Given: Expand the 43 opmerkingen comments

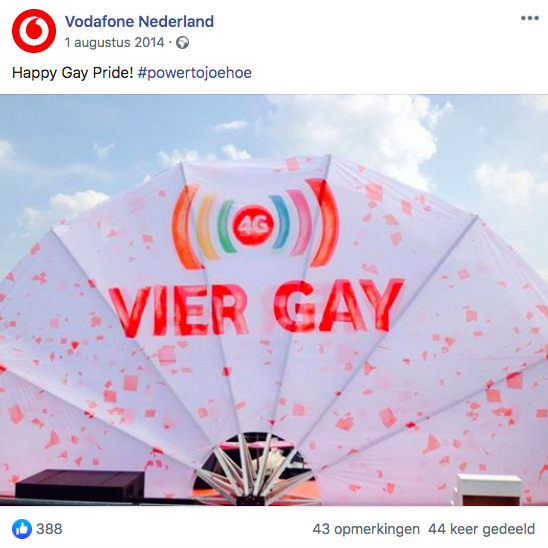Looking at the screenshot, I should [x=366, y=529].
